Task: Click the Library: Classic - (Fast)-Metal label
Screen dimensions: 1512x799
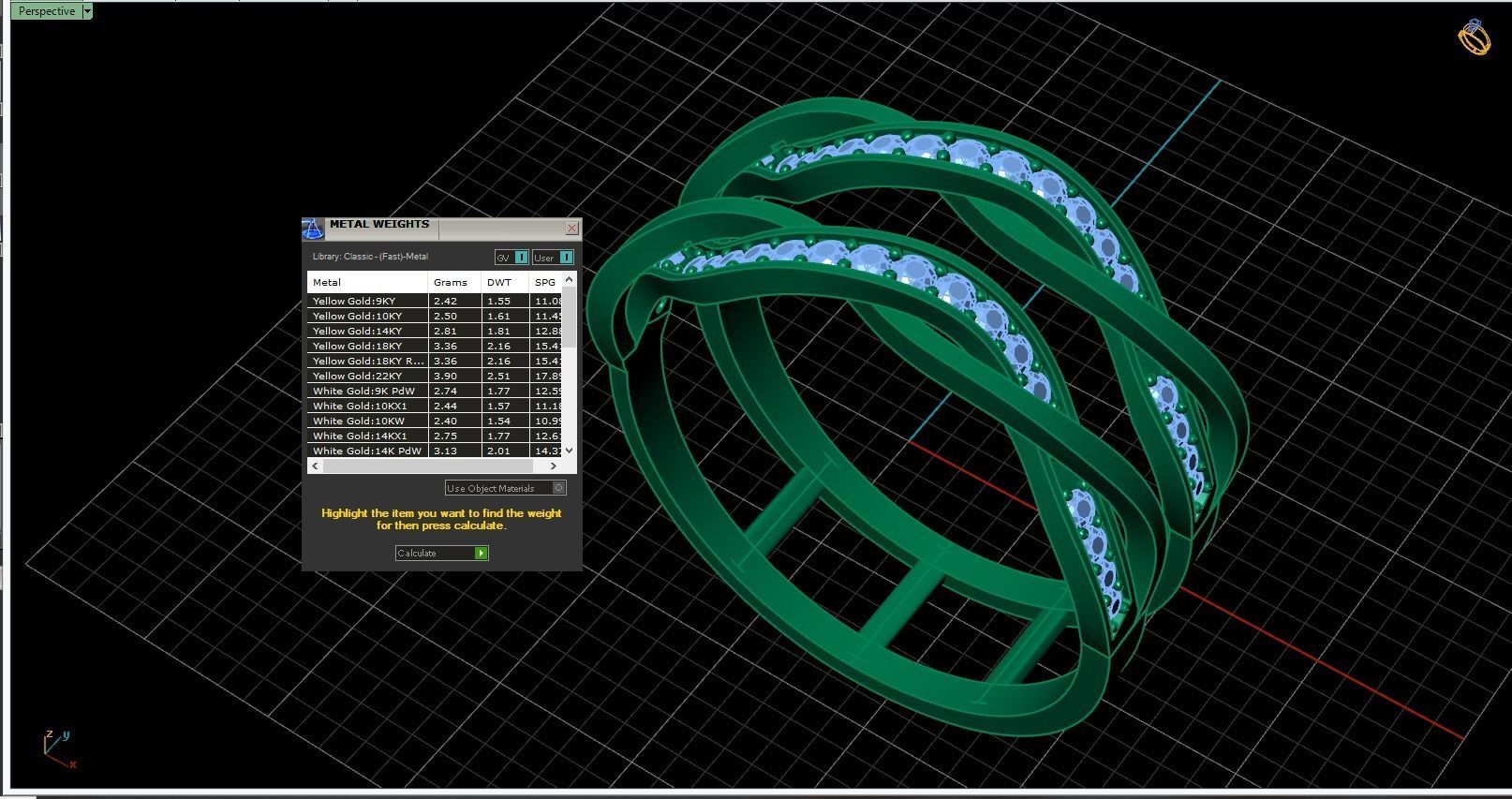Action: 370,257
